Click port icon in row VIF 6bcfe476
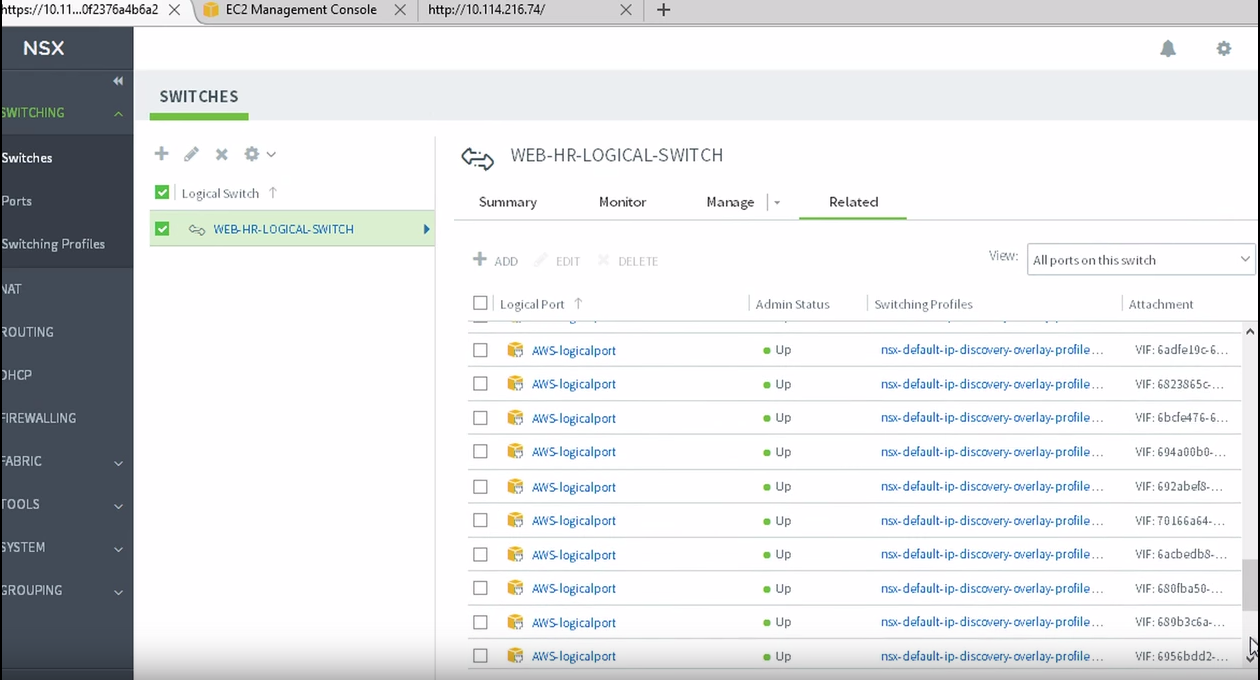Screen dimensions: 1260x680 pos(515,418)
